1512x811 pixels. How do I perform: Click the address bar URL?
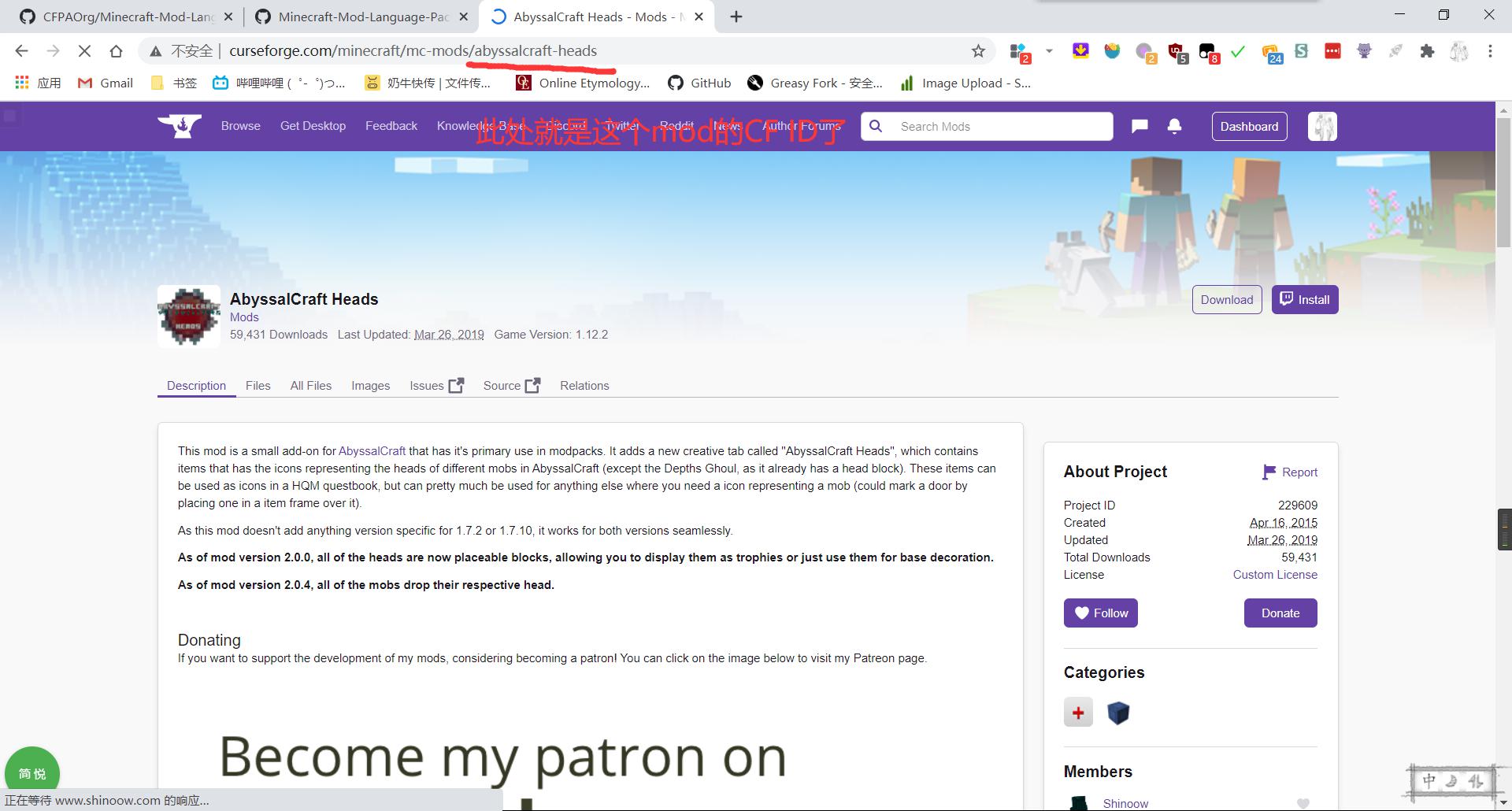(x=413, y=51)
